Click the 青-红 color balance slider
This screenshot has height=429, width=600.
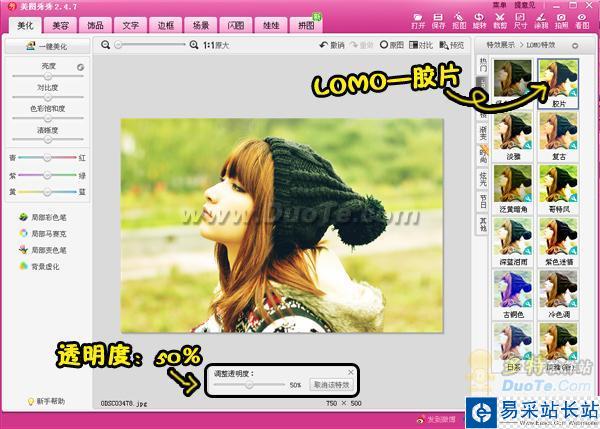pos(47,157)
